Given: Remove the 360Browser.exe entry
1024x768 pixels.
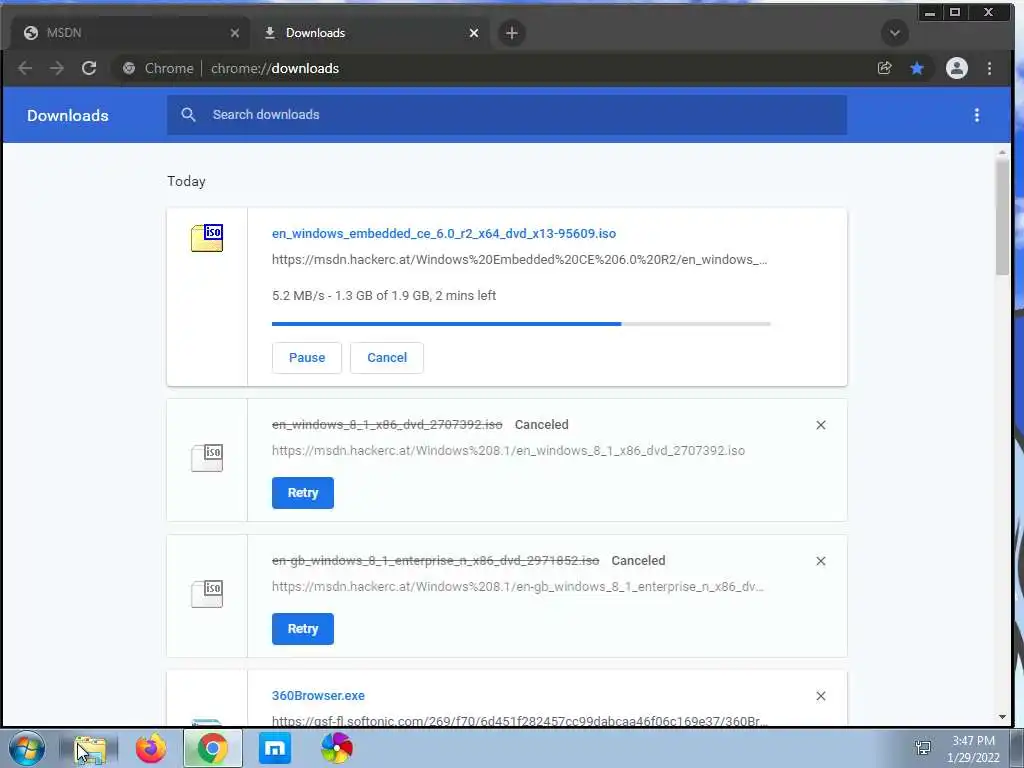Looking at the screenshot, I should (821, 696).
